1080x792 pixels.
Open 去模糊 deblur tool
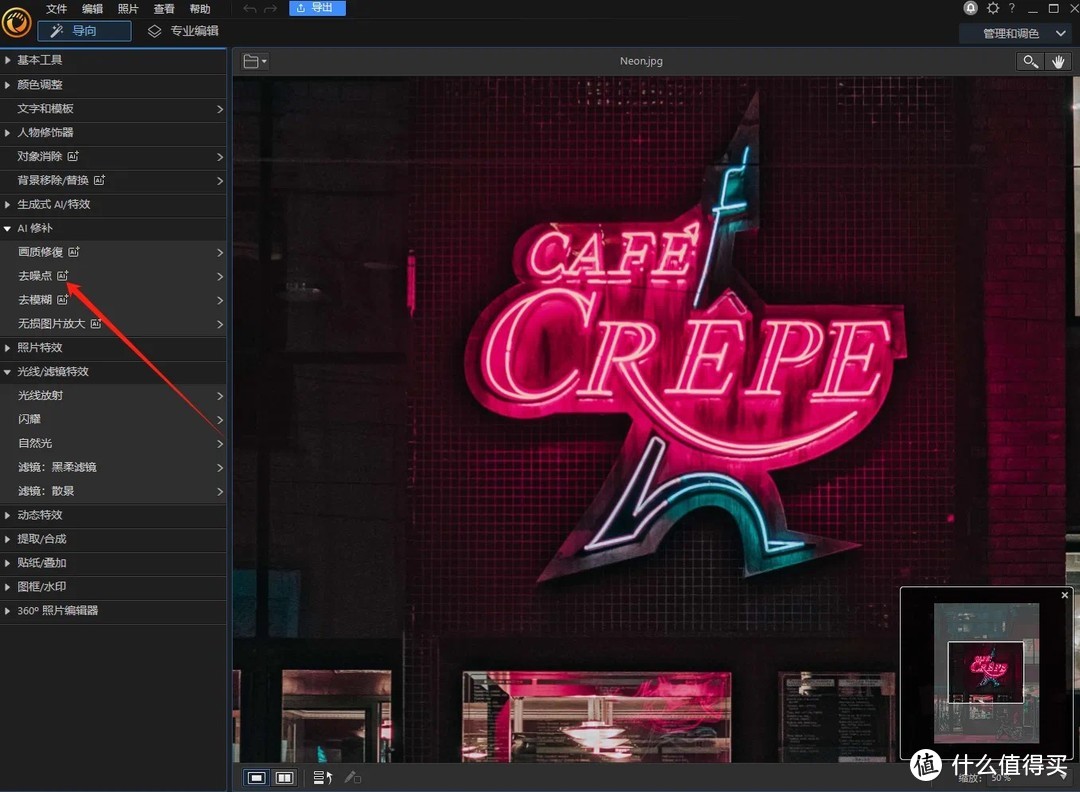(113, 300)
